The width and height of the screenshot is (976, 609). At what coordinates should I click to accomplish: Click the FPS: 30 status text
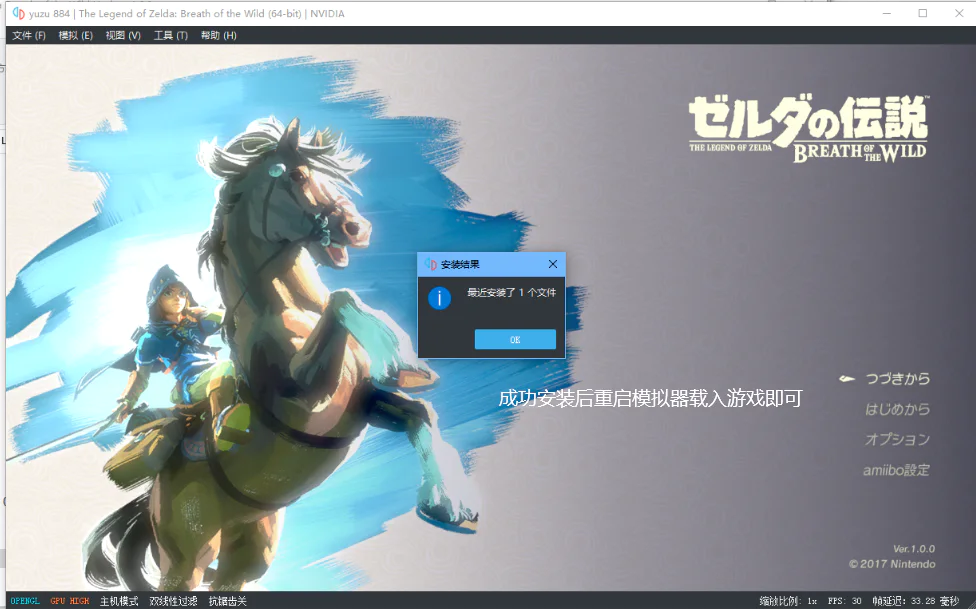tap(845, 601)
